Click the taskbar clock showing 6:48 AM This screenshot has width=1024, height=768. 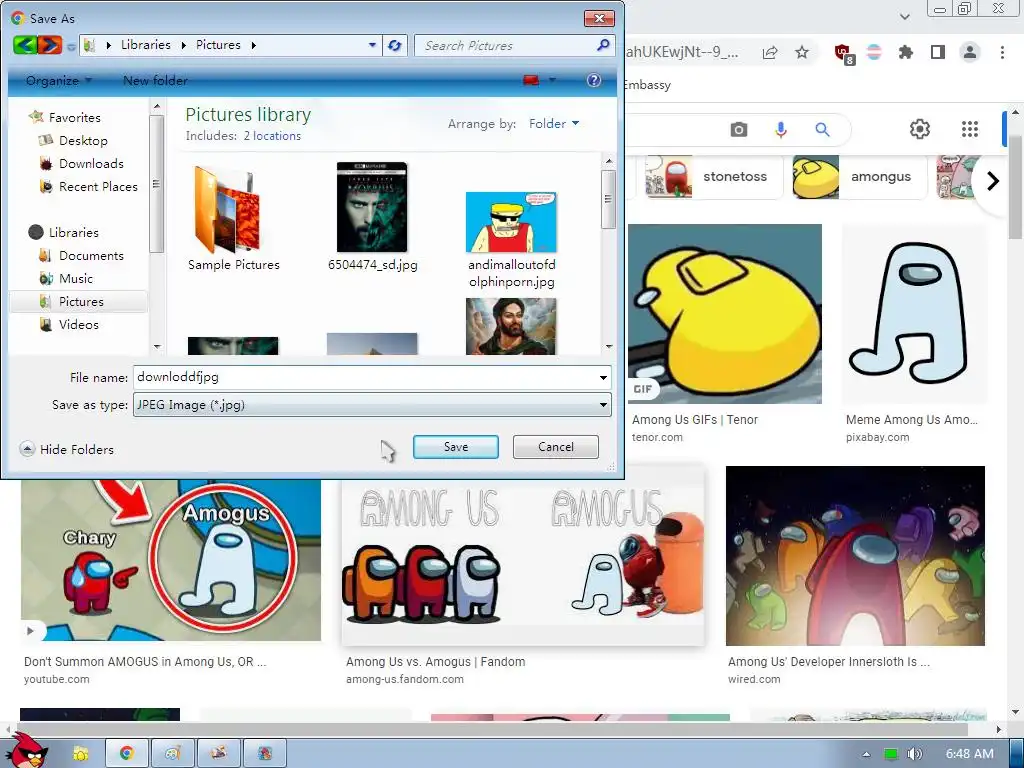point(970,754)
